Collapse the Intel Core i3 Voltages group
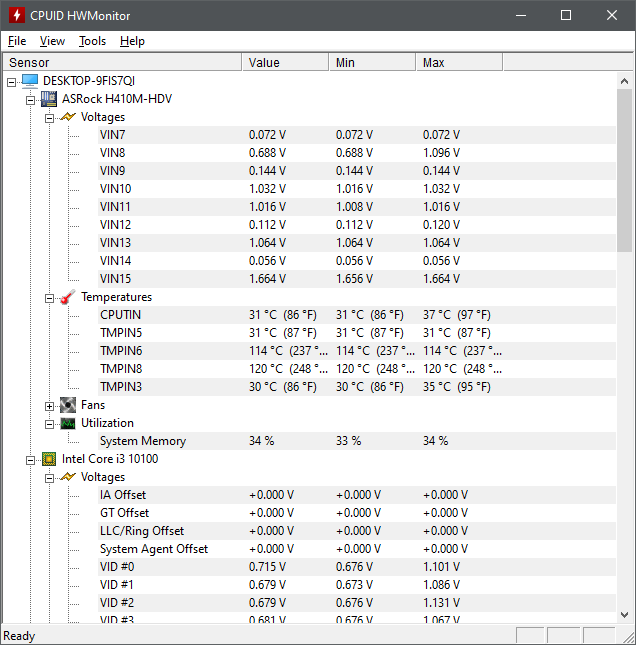 [x=49, y=478]
